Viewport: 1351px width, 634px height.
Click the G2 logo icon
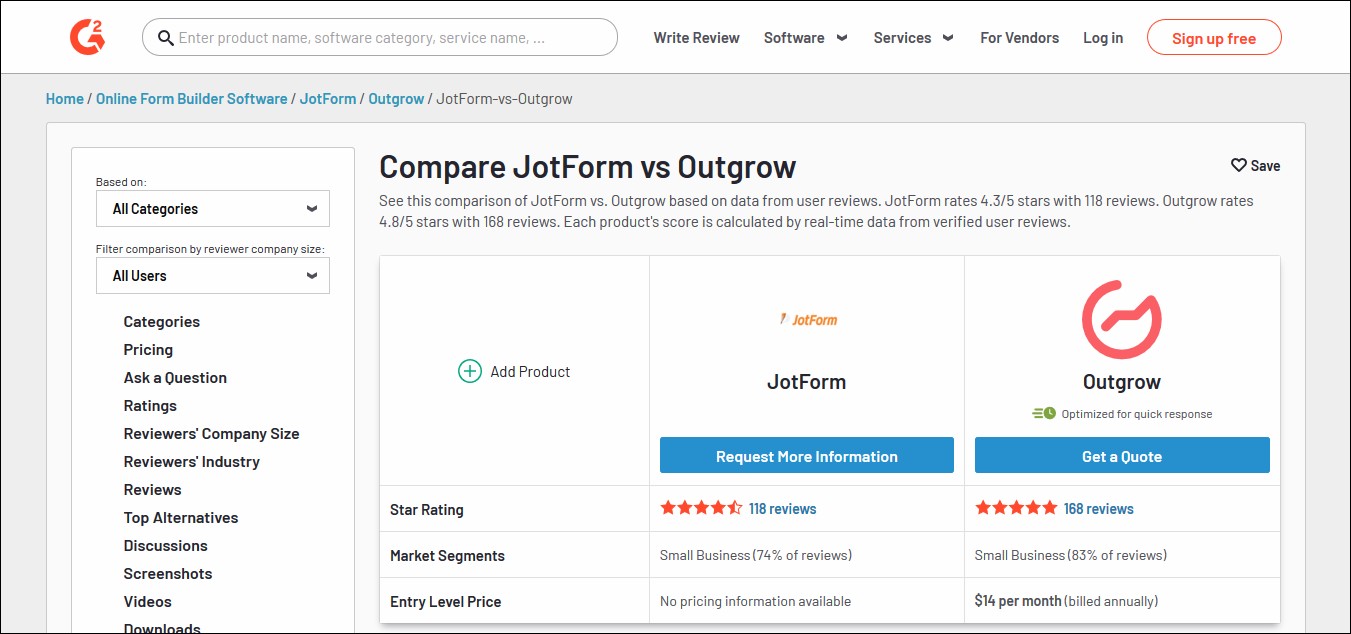click(87, 37)
